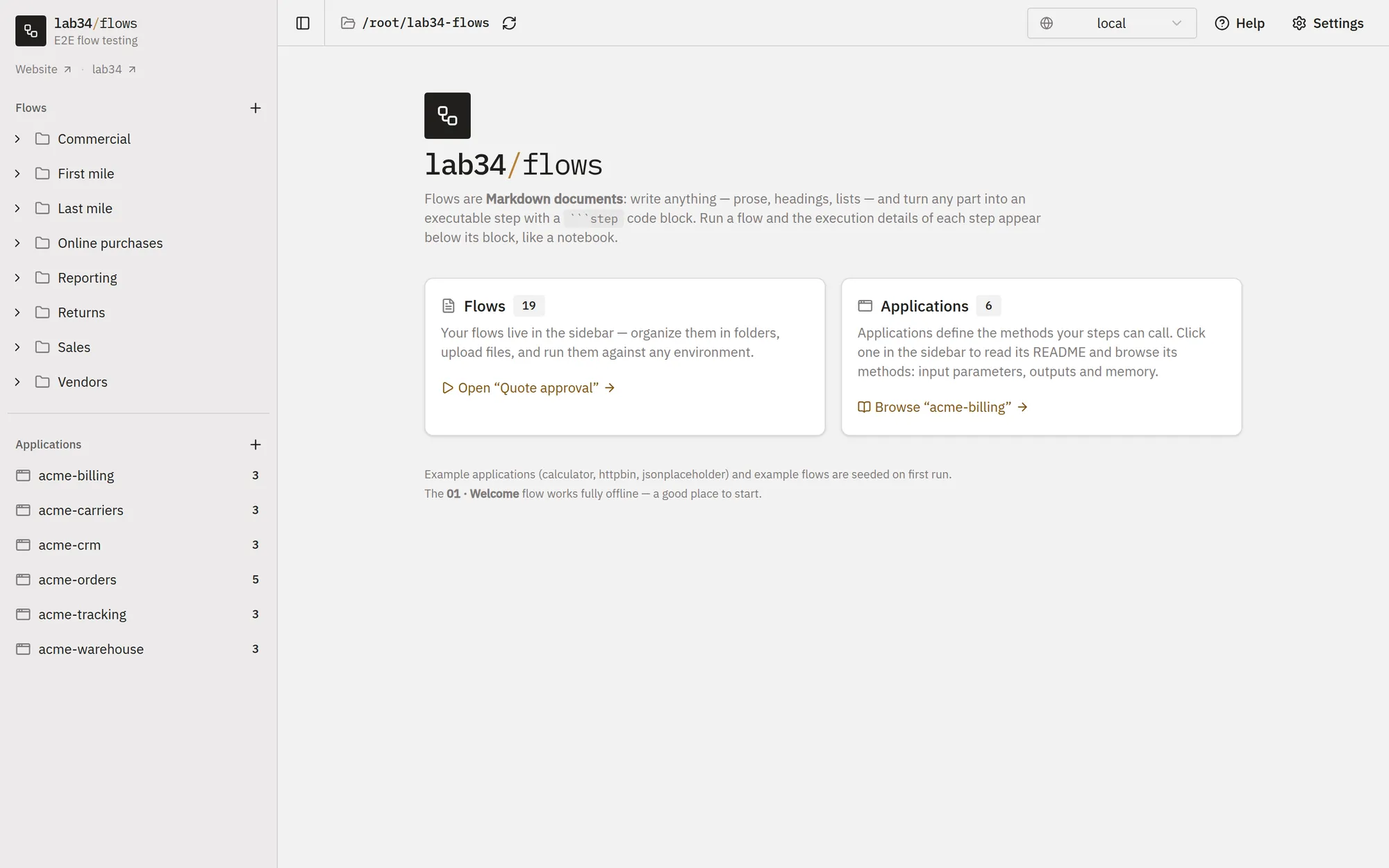1389x868 pixels.
Task: Open the local environment dropdown
Action: point(1111,23)
